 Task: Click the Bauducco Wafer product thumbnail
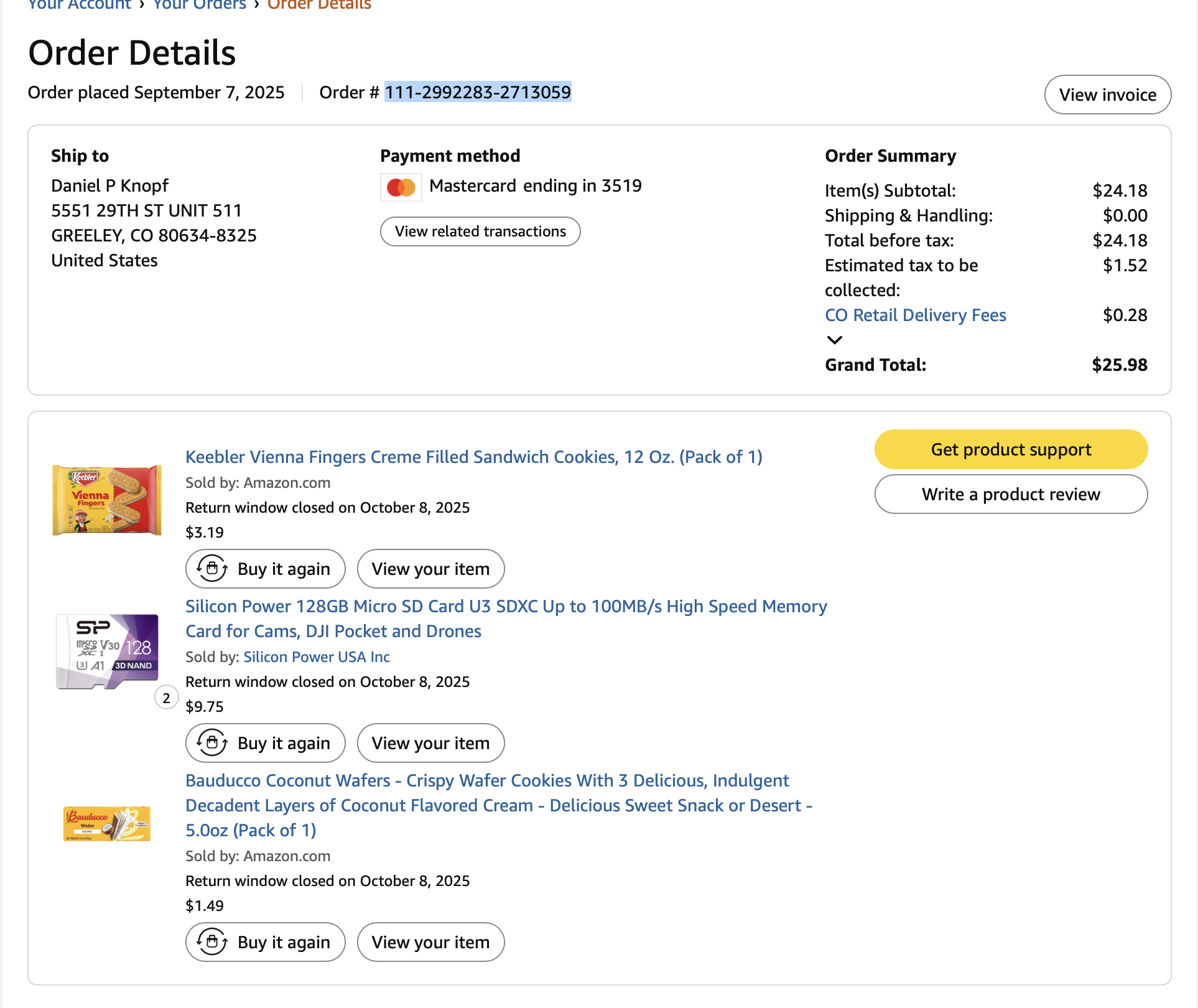[x=107, y=823]
